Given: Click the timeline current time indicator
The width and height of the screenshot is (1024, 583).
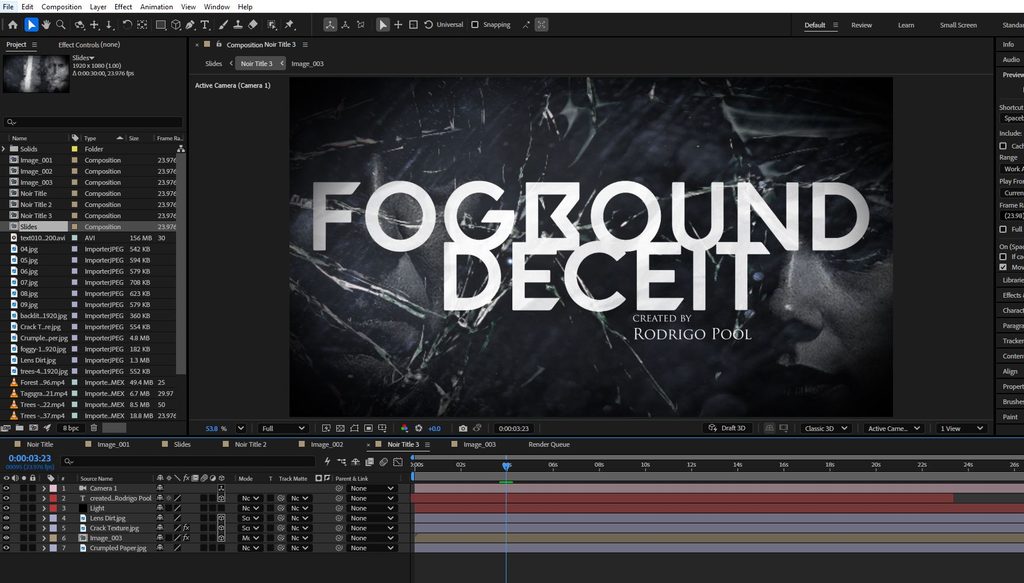Looking at the screenshot, I should tap(506, 465).
